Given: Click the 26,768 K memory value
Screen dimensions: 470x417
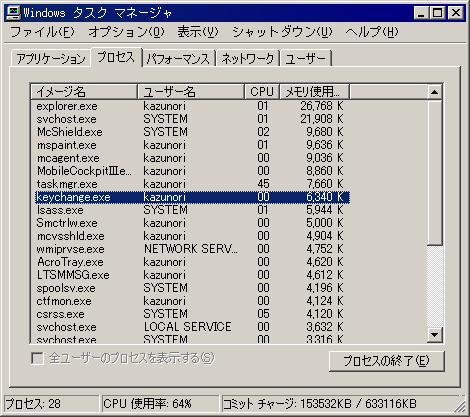Looking at the screenshot, I should (321, 106).
